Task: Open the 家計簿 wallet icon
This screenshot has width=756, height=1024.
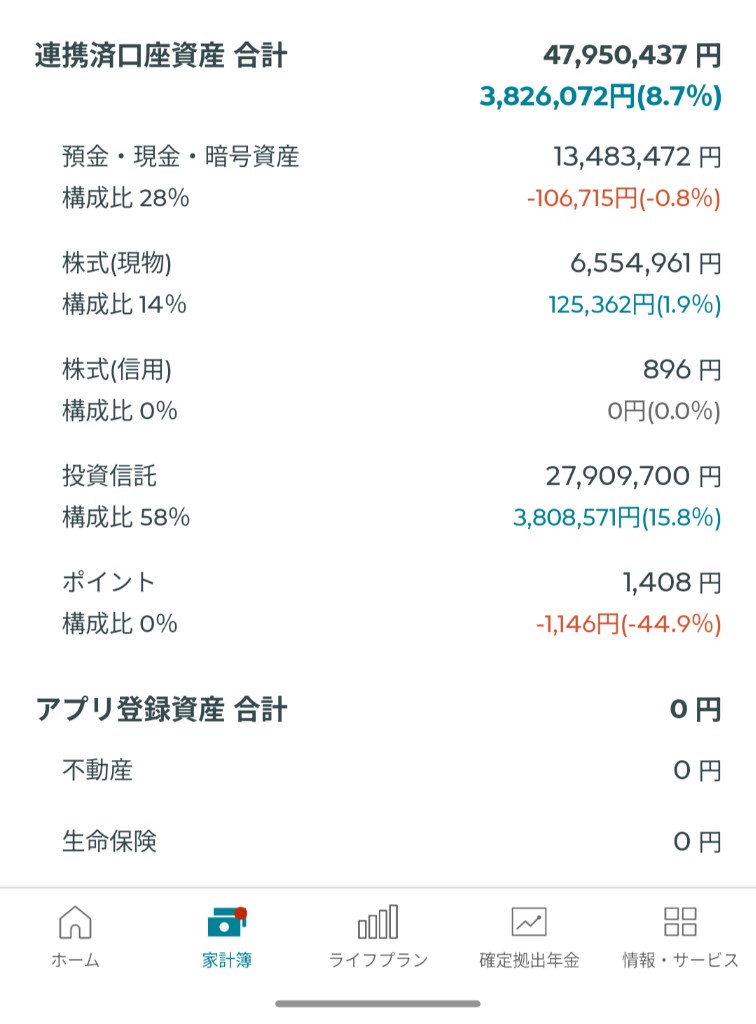Action: (x=226, y=922)
